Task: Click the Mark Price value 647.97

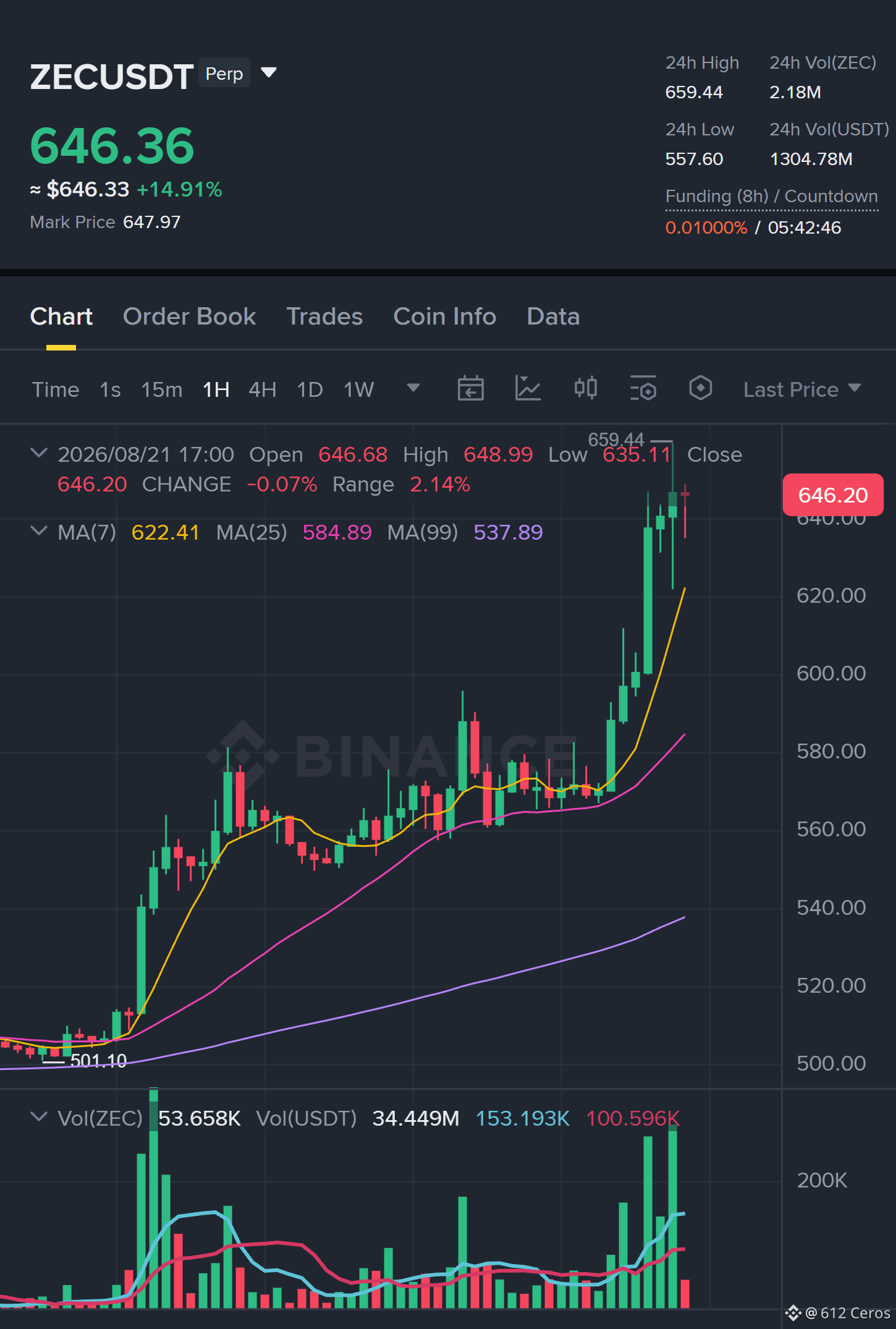Action: 152,222
